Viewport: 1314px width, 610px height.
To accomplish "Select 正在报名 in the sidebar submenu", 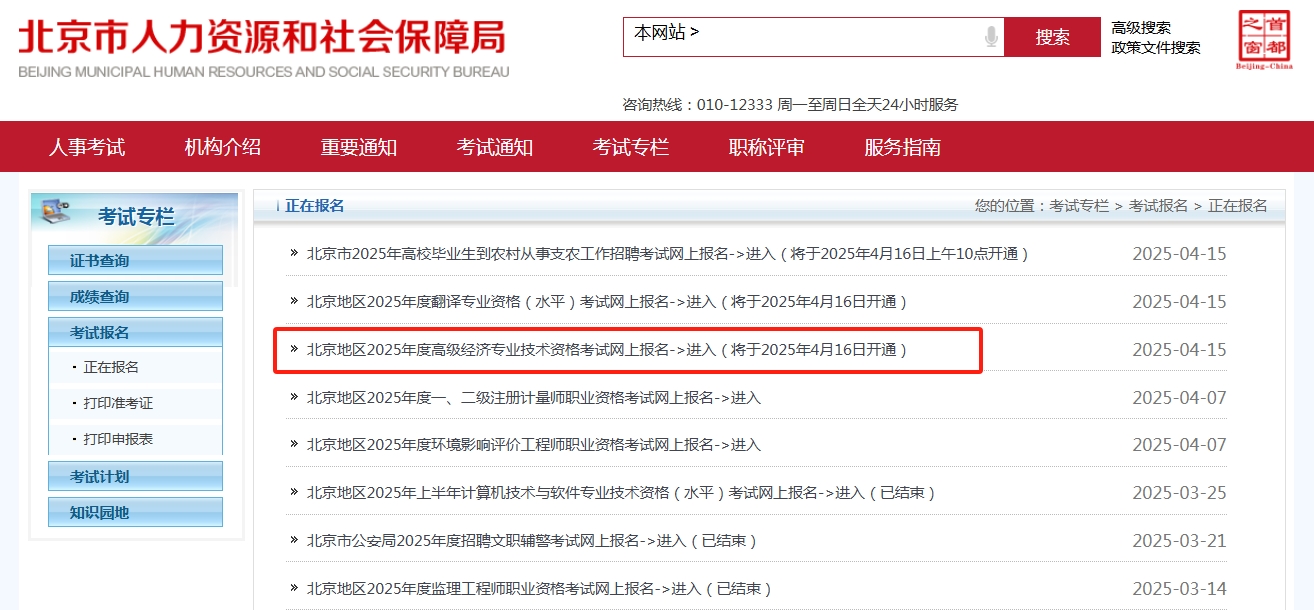I will 111,367.
